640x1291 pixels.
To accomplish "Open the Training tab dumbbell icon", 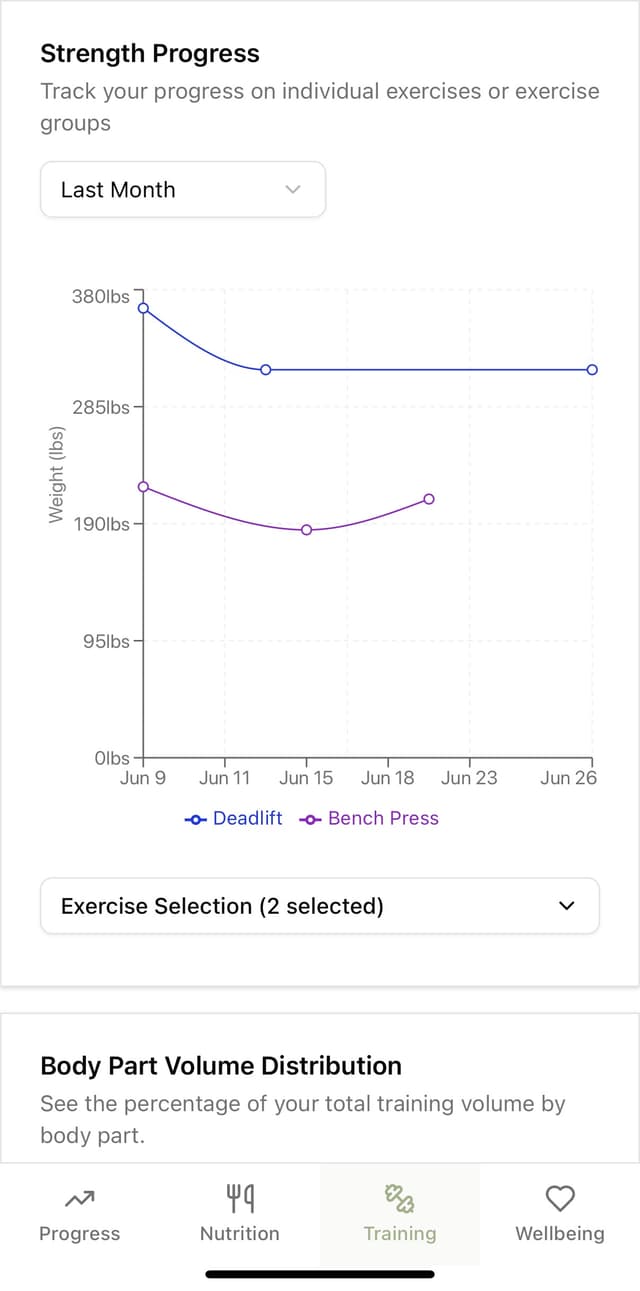I will pos(399,1197).
